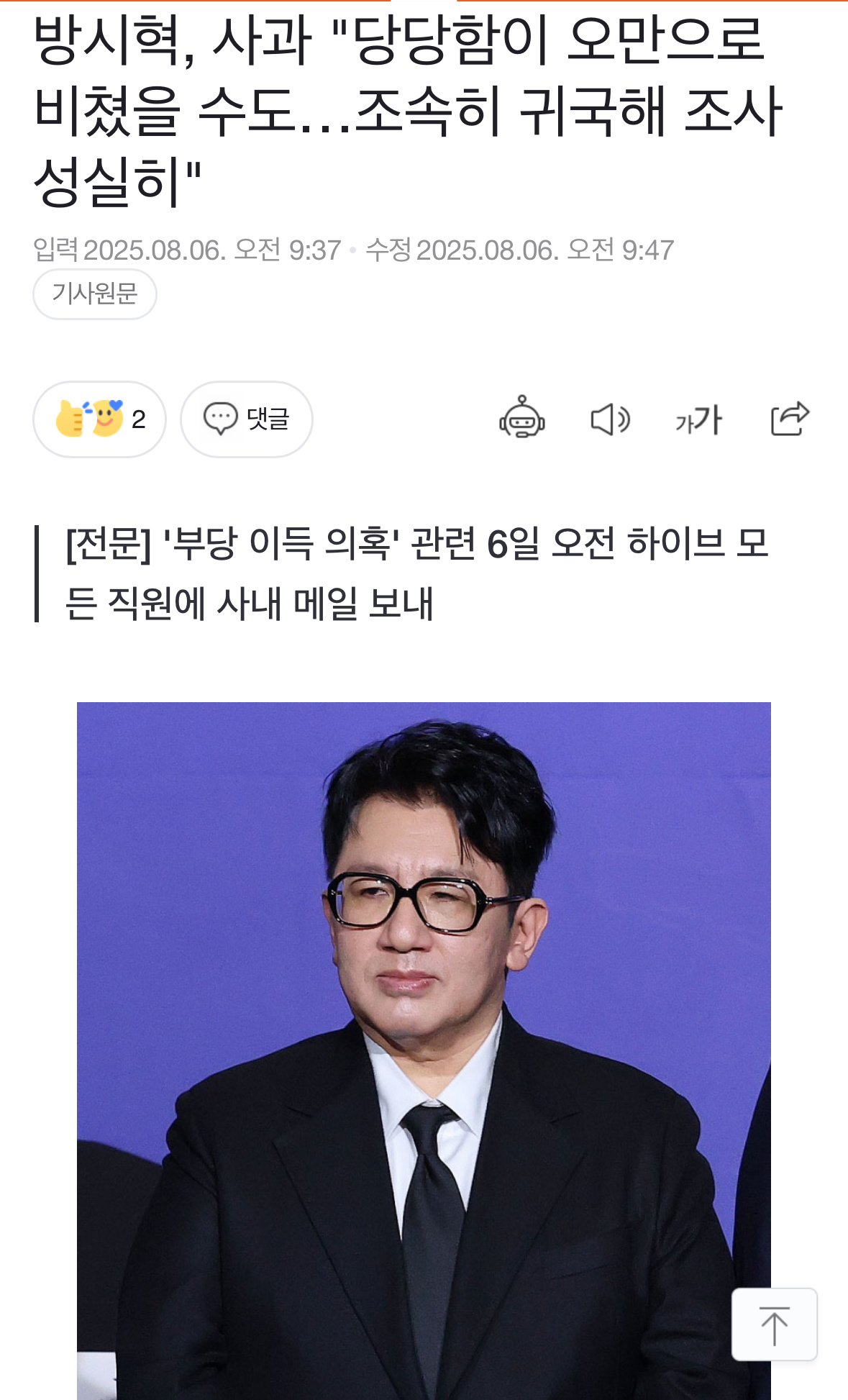Open the 기사원문 original article button
The image size is (848, 1400).
click(95, 294)
